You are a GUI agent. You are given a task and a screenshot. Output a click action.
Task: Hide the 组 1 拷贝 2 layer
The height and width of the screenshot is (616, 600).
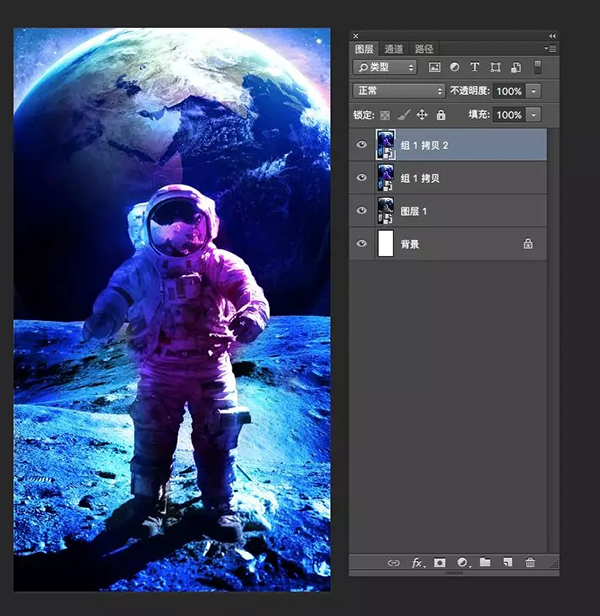click(x=362, y=145)
